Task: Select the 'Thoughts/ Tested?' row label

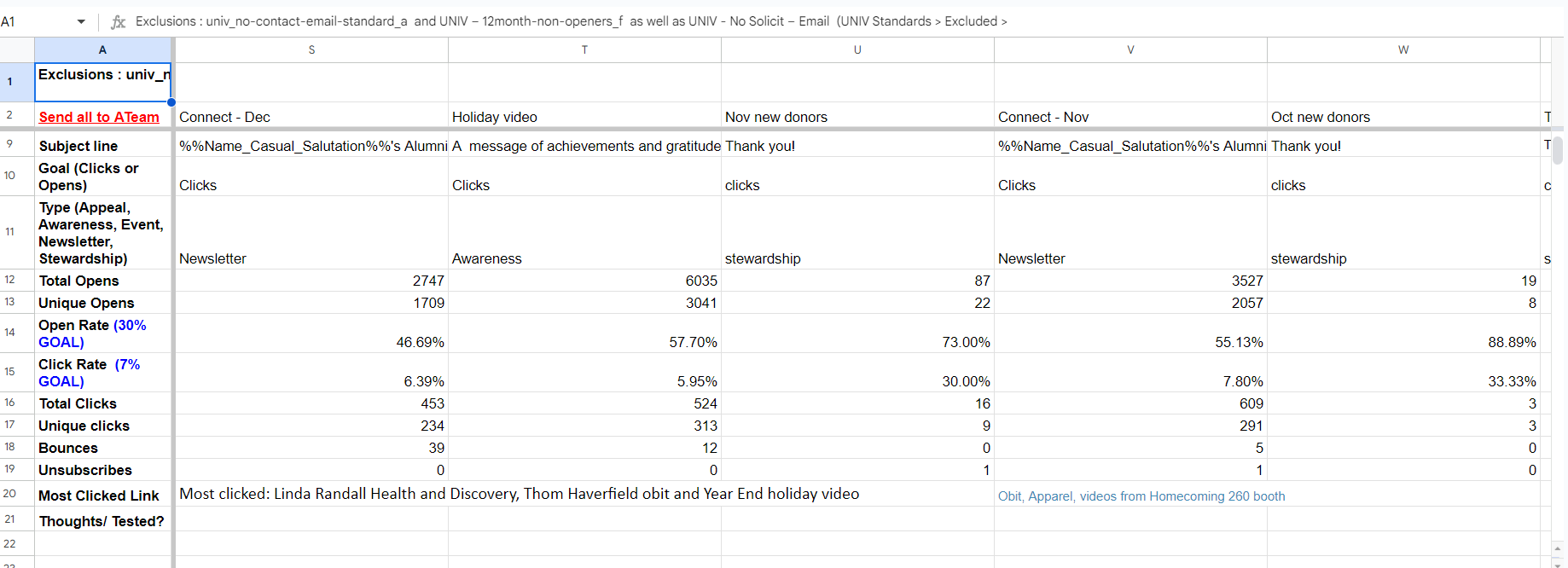Action: point(102,521)
